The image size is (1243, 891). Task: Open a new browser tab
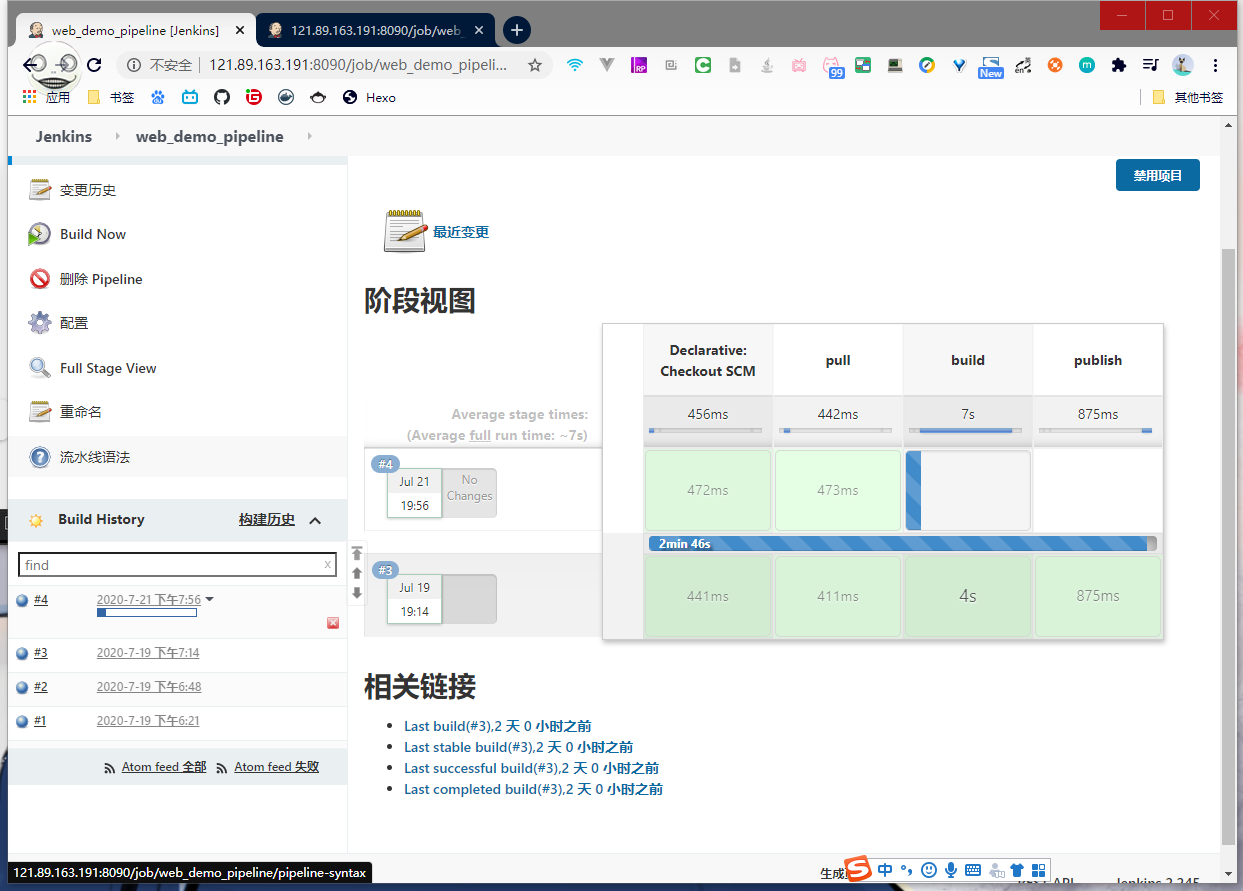point(516,30)
